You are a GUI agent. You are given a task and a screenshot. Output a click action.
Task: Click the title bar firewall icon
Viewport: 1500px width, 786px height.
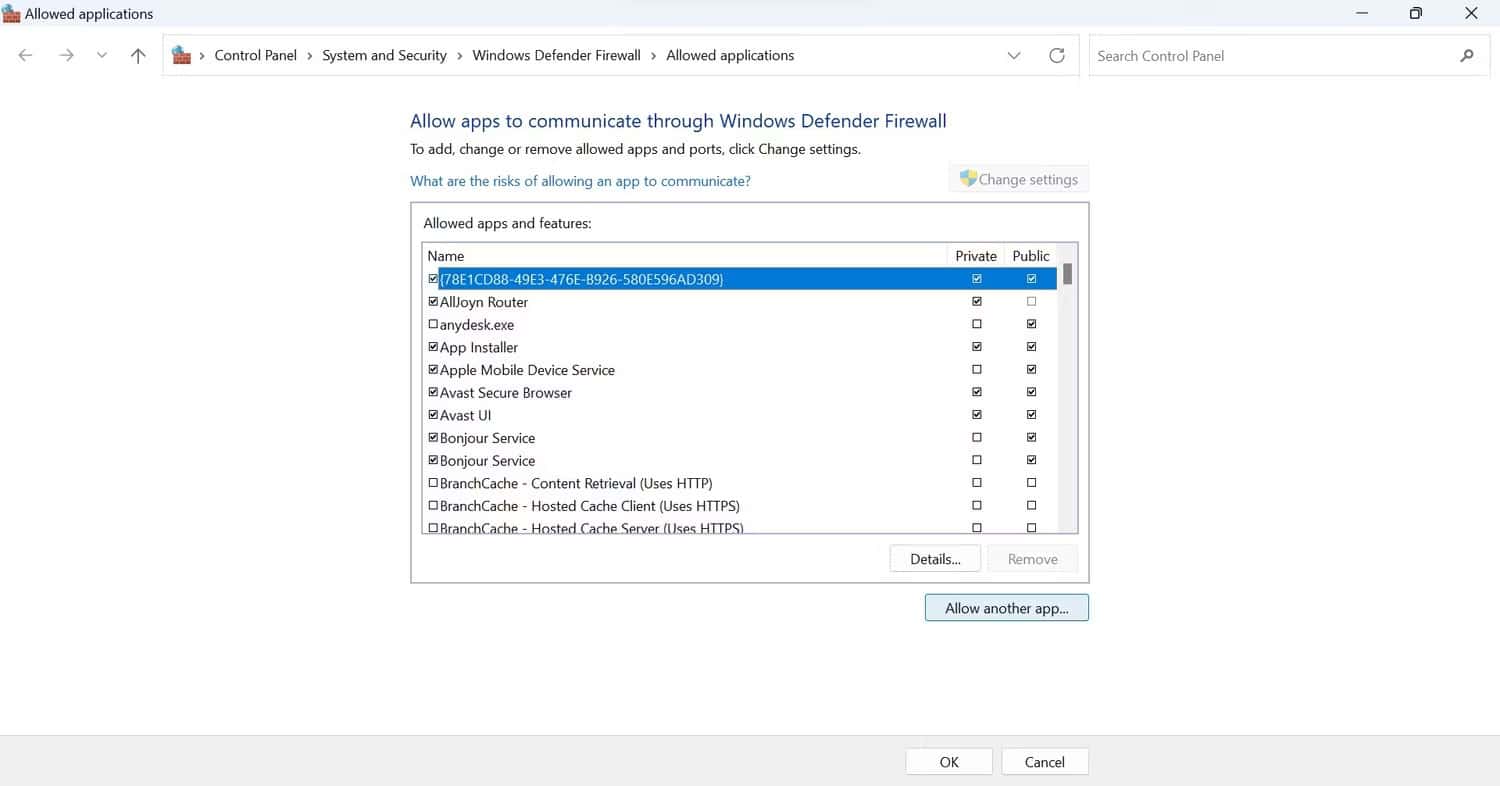coord(11,14)
